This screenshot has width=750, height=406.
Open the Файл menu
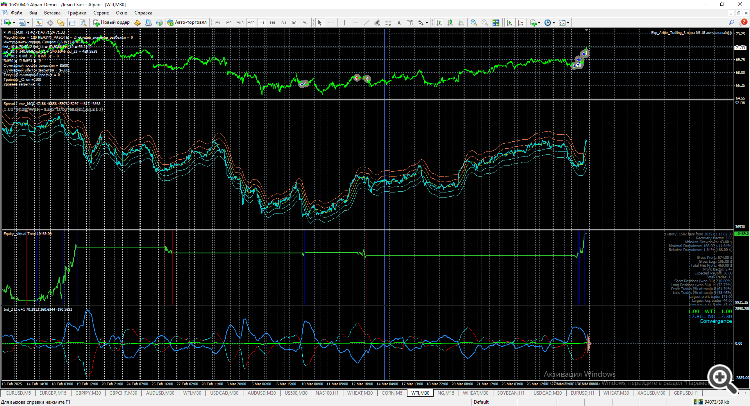tap(17, 13)
